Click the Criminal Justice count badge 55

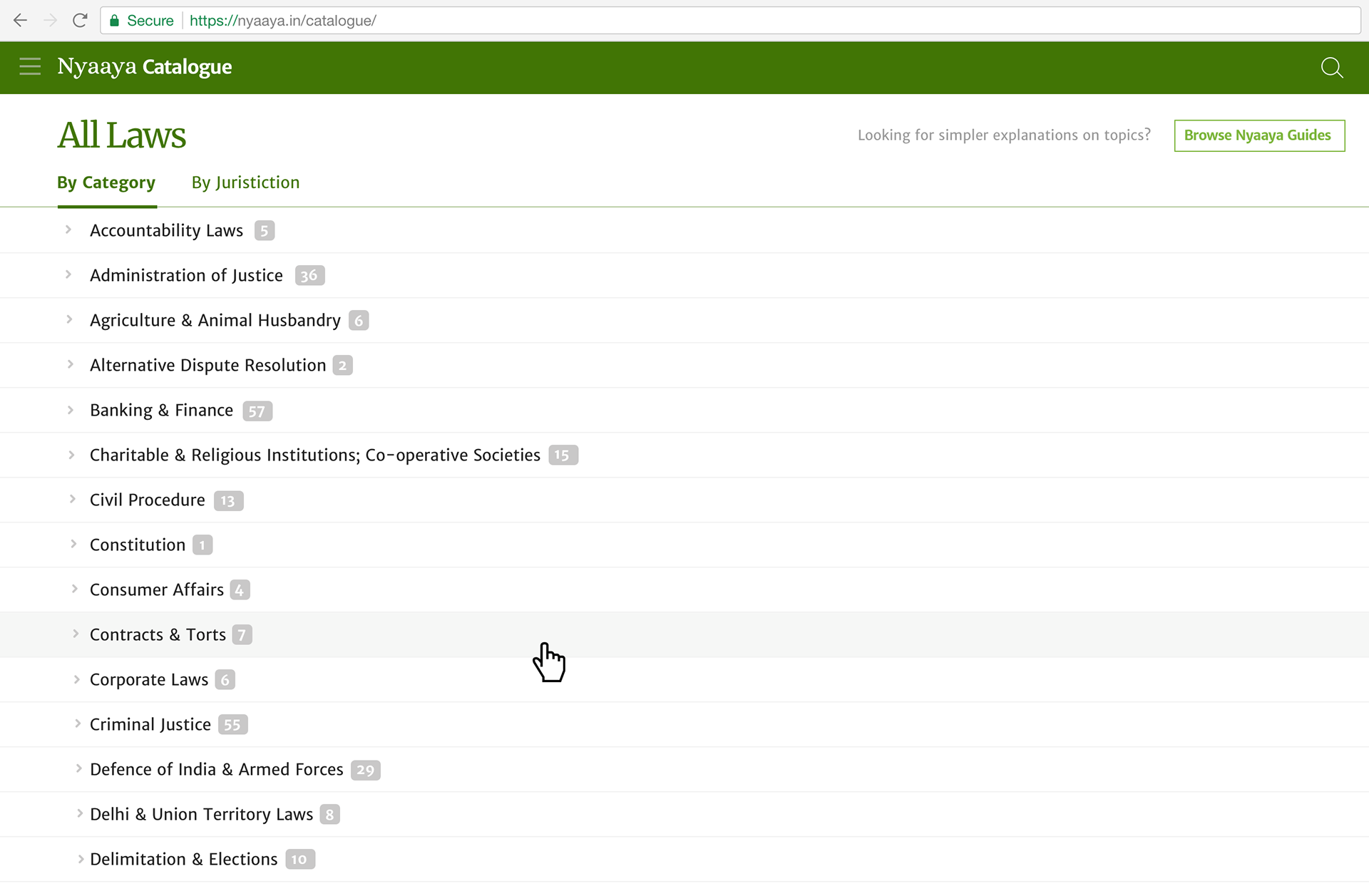(232, 725)
